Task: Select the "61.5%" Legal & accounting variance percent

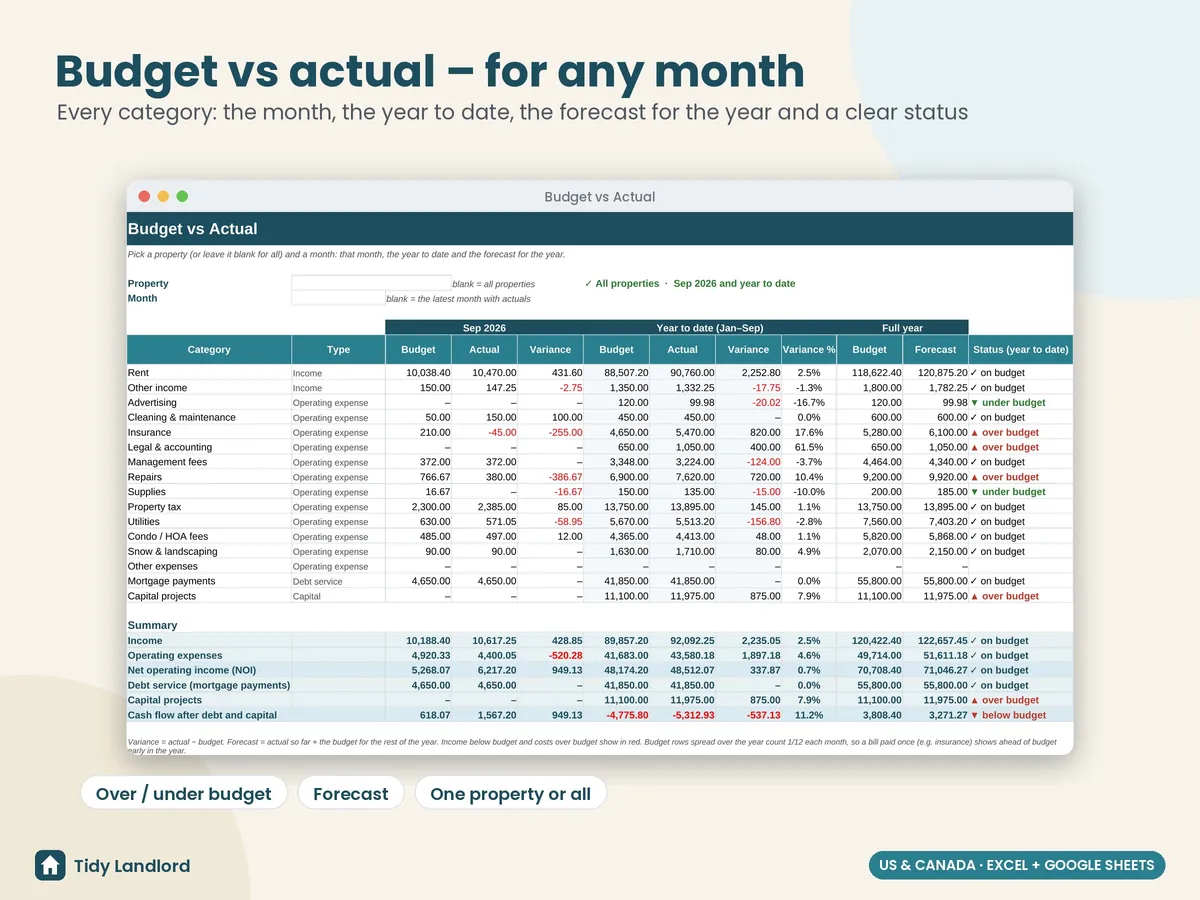Action: tap(808, 447)
